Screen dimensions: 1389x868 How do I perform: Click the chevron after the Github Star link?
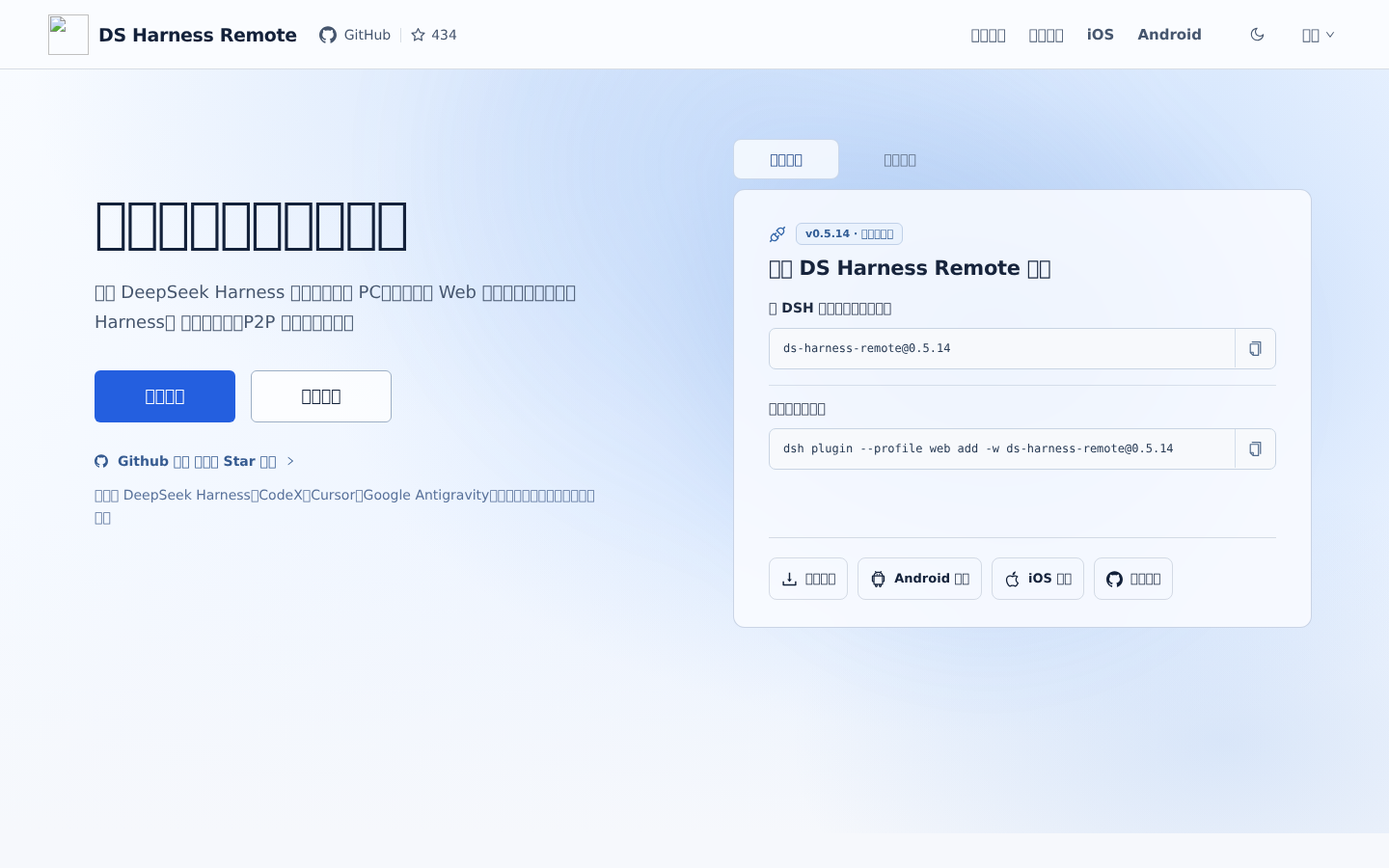click(290, 461)
